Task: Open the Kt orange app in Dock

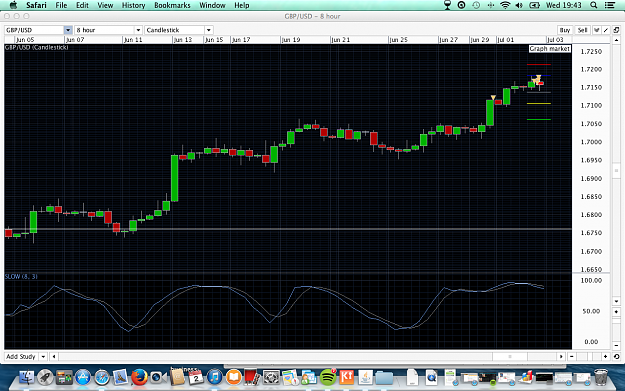Action: 347,377
